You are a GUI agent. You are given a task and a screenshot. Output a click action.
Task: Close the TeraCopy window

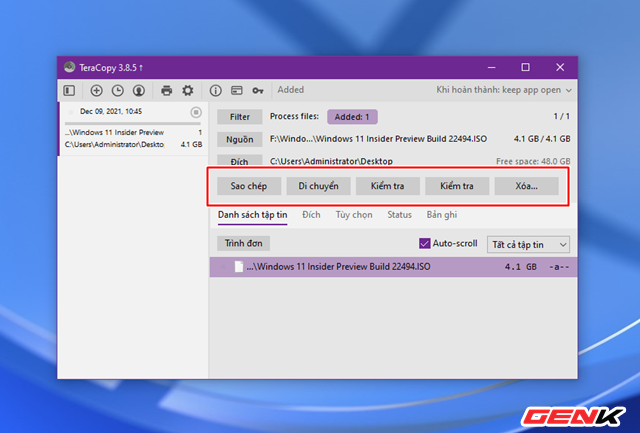pos(560,67)
